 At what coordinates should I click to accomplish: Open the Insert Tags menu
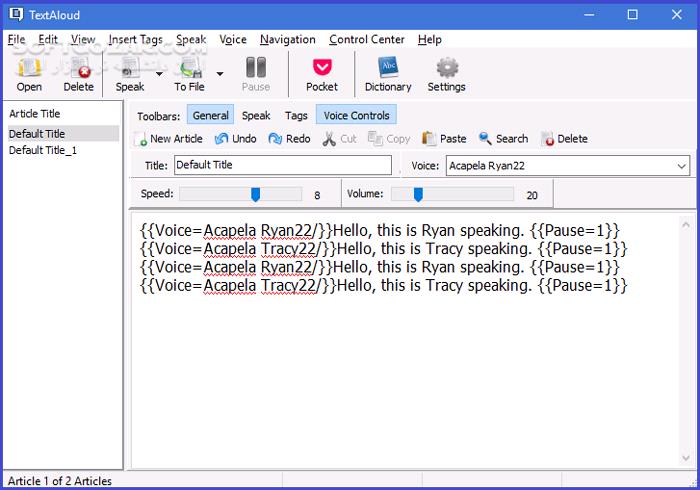[135, 40]
